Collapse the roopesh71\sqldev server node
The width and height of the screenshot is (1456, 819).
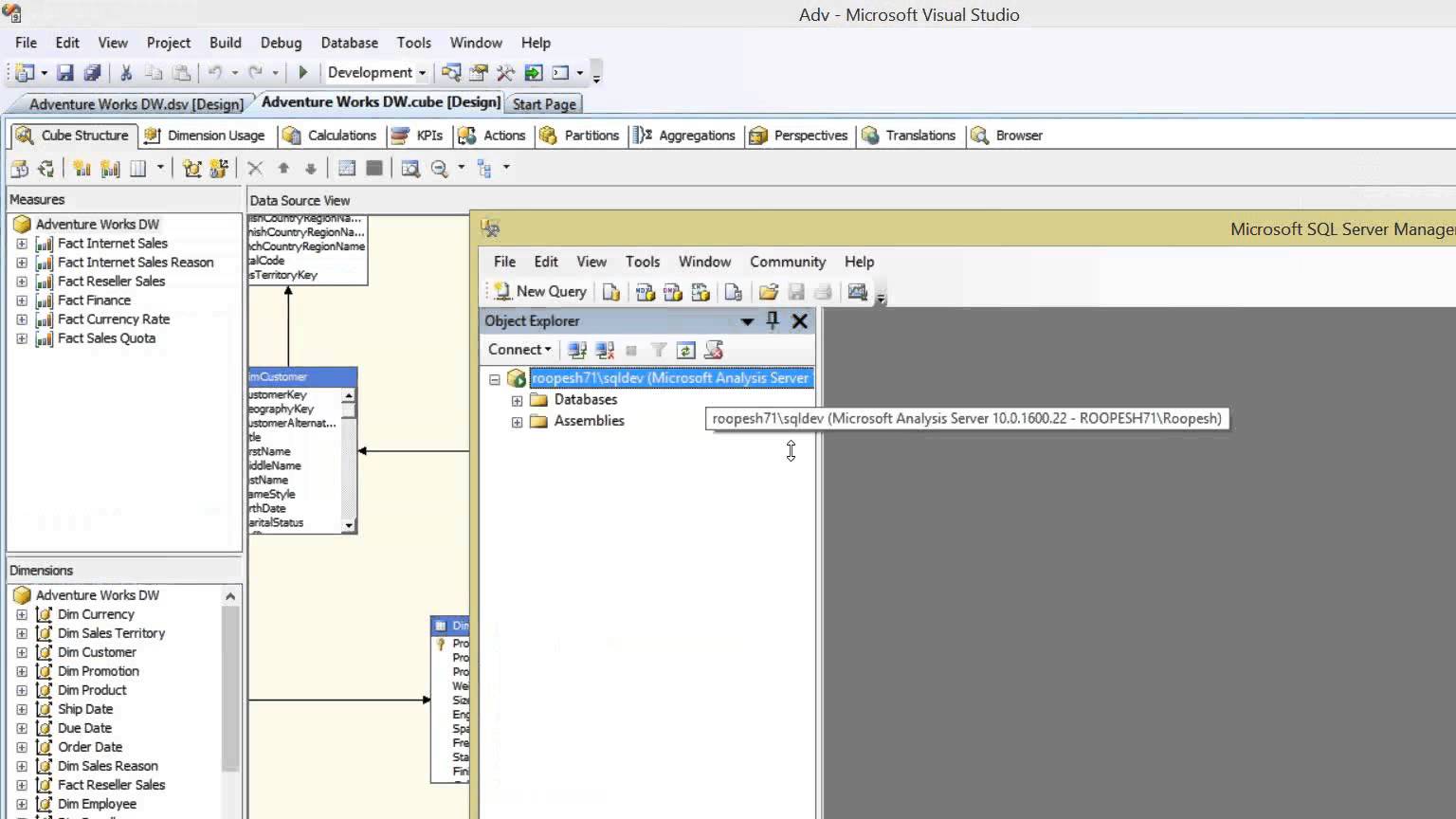click(x=495, y=379)
